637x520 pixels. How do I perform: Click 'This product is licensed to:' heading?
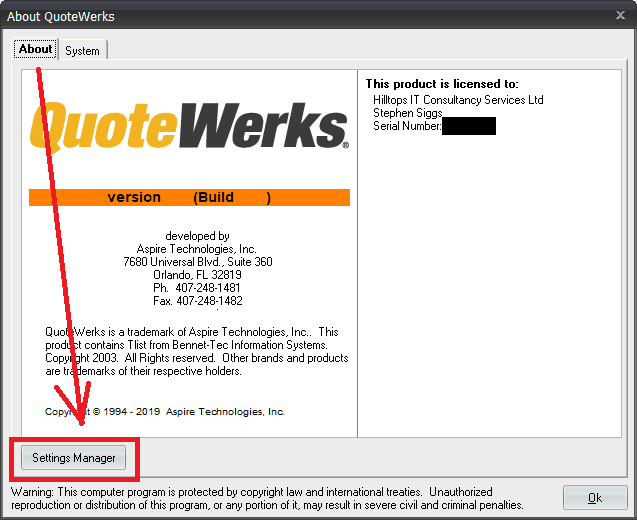(x=442, y=84)
